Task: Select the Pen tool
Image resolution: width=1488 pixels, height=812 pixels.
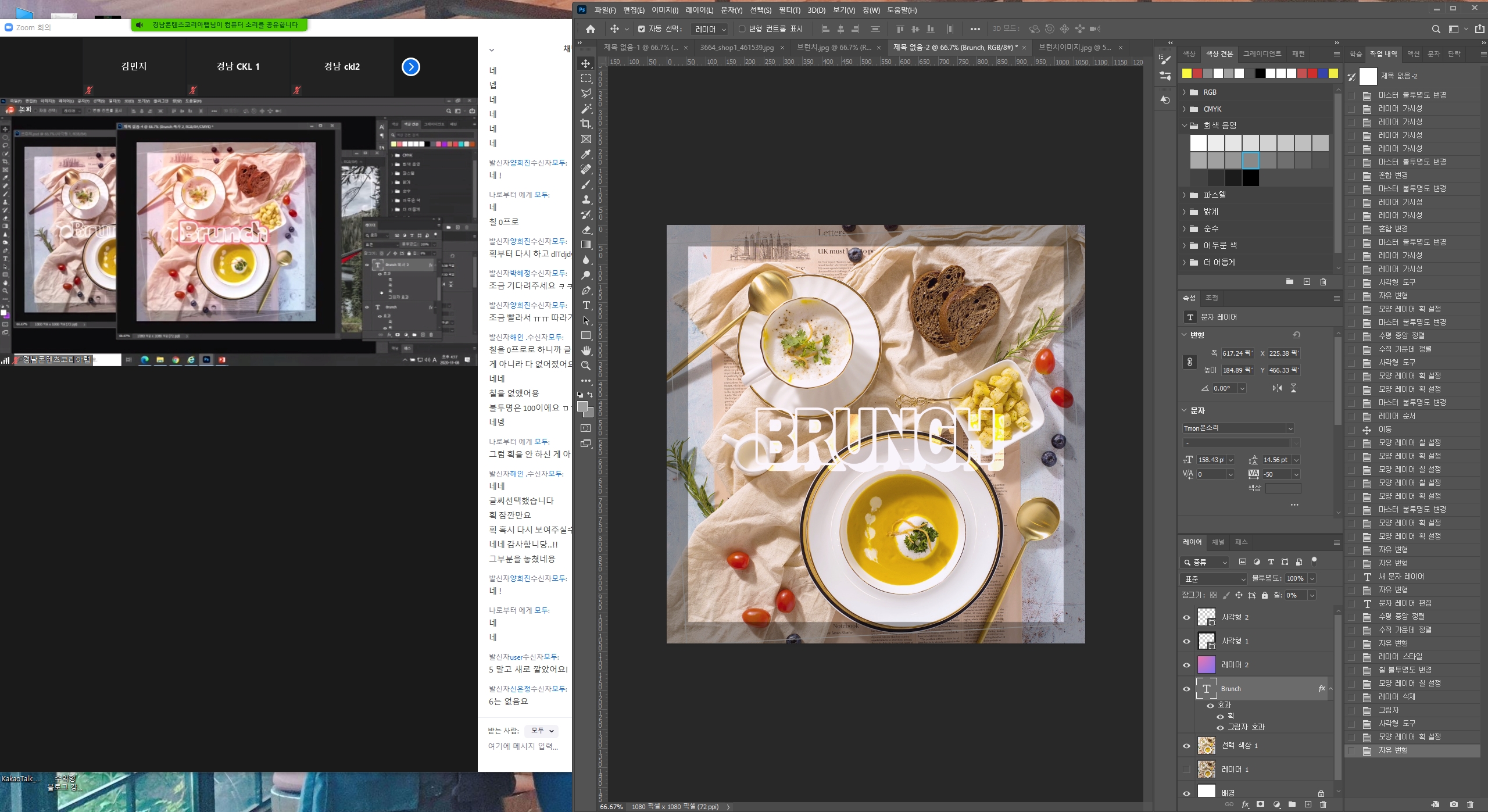Action: [x=586, y=290]
